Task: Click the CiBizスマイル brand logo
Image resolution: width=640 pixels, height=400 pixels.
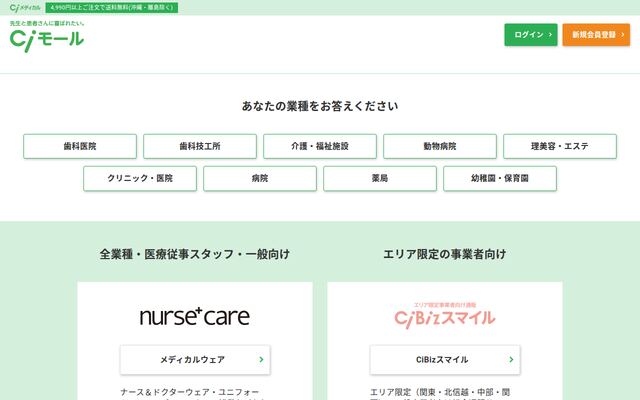Action: click(444, 316)
